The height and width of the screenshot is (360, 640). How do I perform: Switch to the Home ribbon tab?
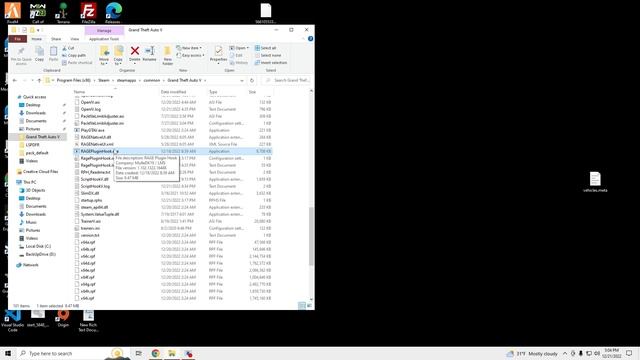(36, 39)
